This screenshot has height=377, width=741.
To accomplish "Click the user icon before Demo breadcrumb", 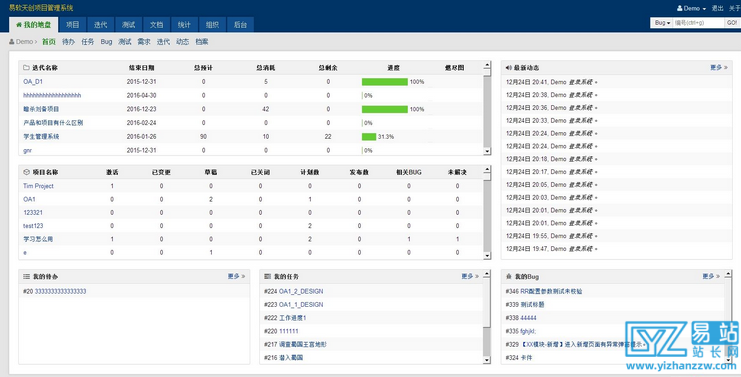I will [12, 42].
